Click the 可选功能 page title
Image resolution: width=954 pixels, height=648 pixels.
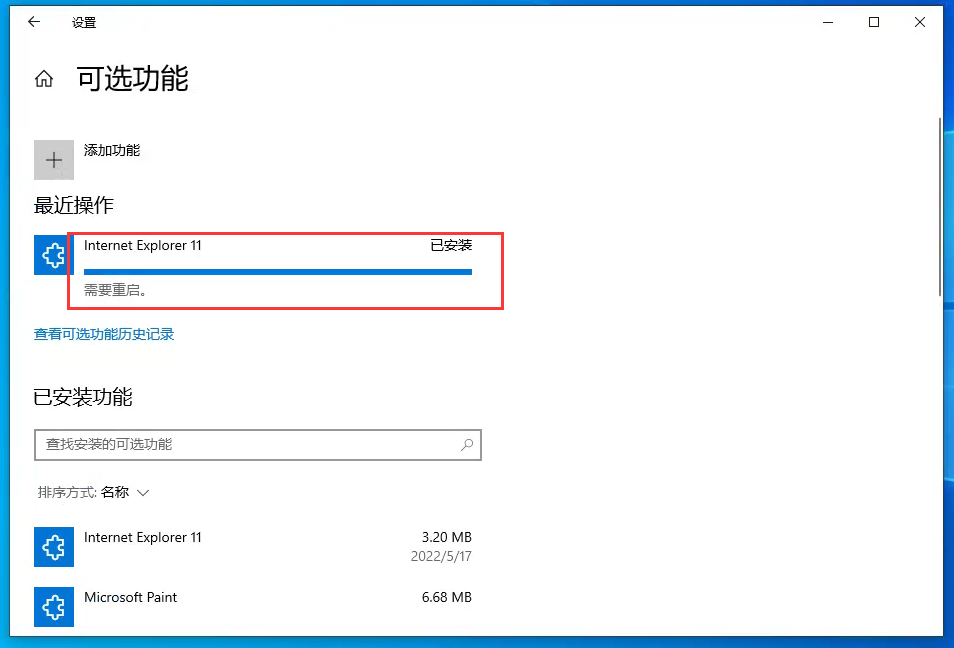coord(133,79)
